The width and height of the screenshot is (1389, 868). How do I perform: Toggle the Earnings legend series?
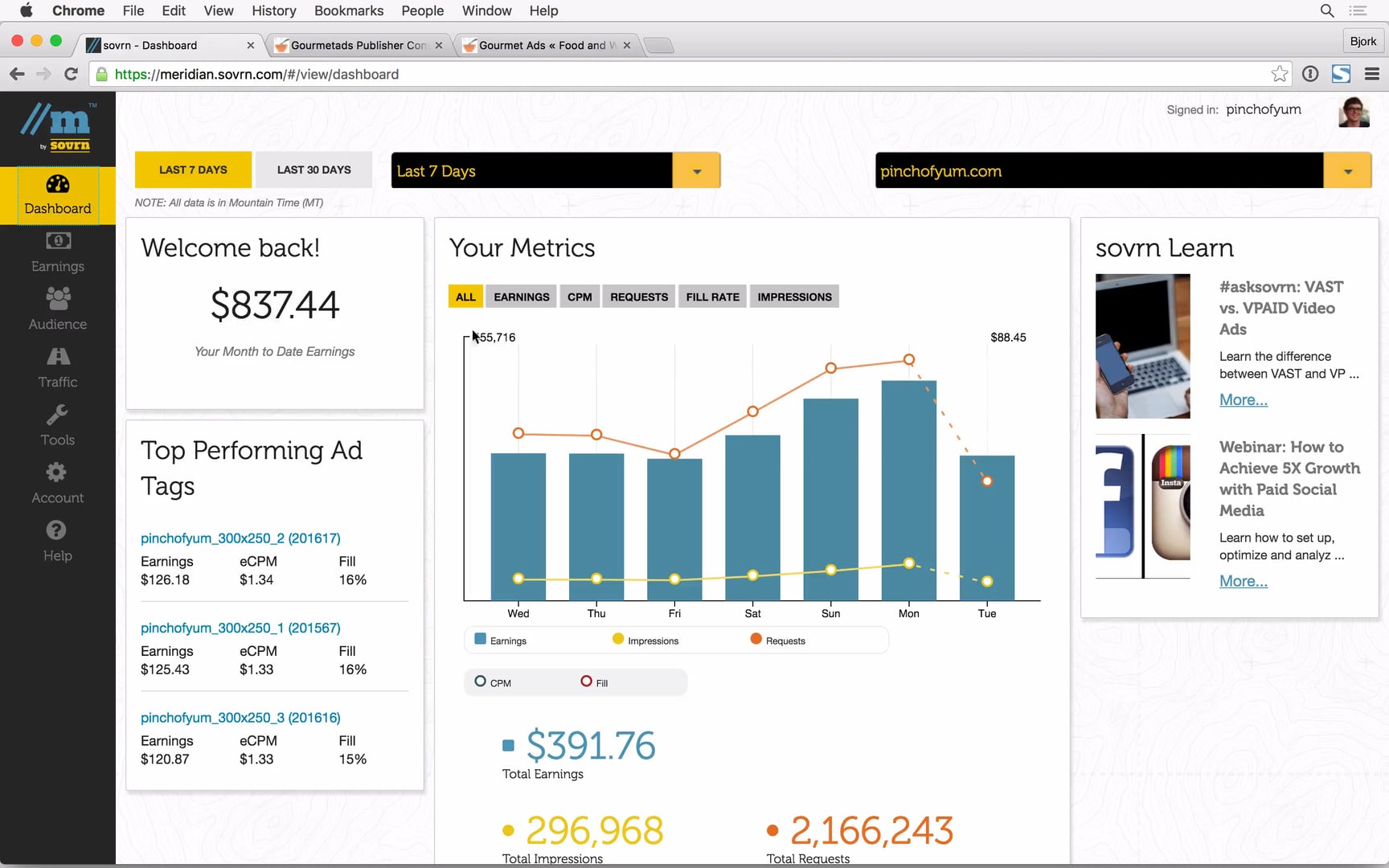tap(500, 640)
